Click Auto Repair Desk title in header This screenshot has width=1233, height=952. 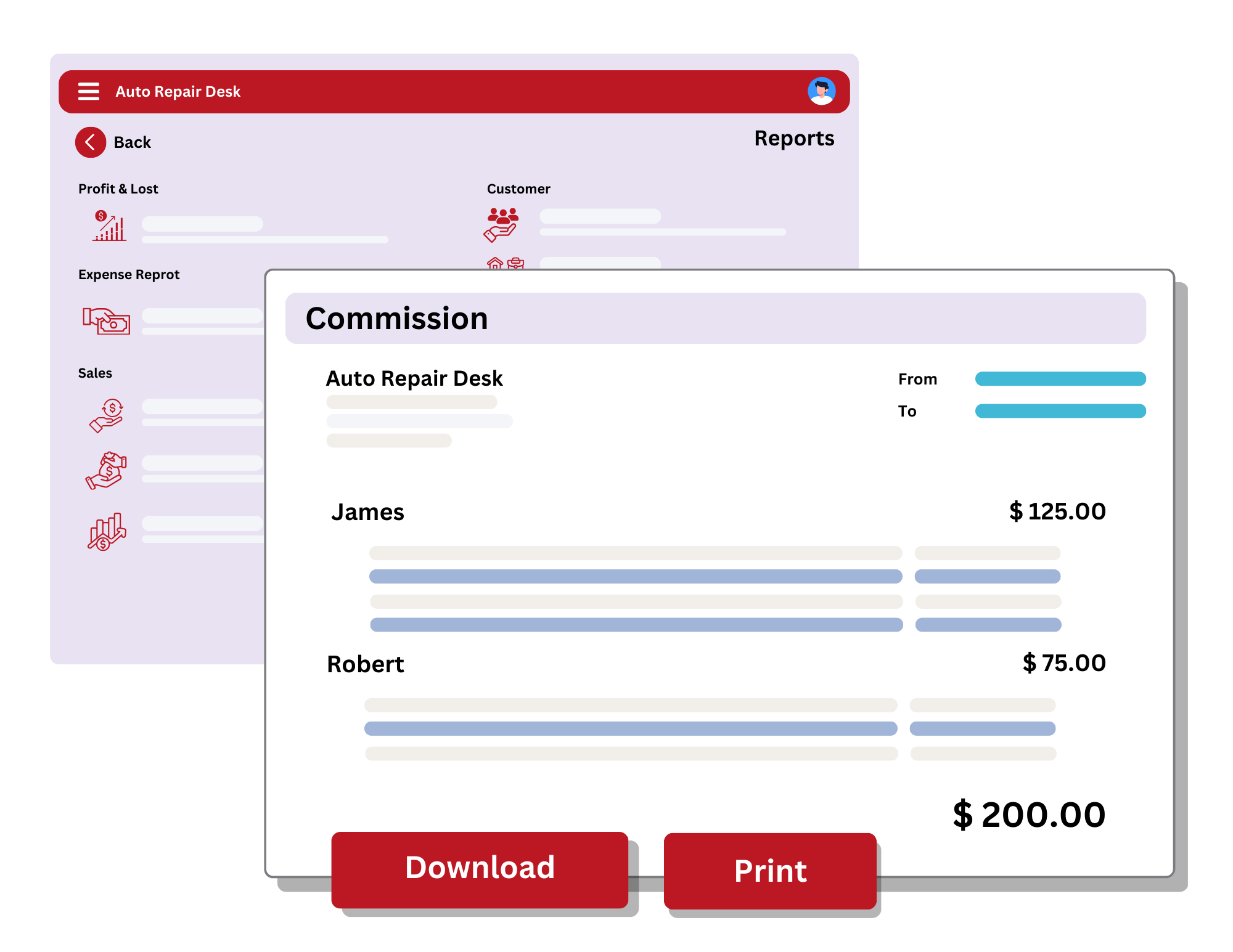pyautogui.click(x=178, y=92)
